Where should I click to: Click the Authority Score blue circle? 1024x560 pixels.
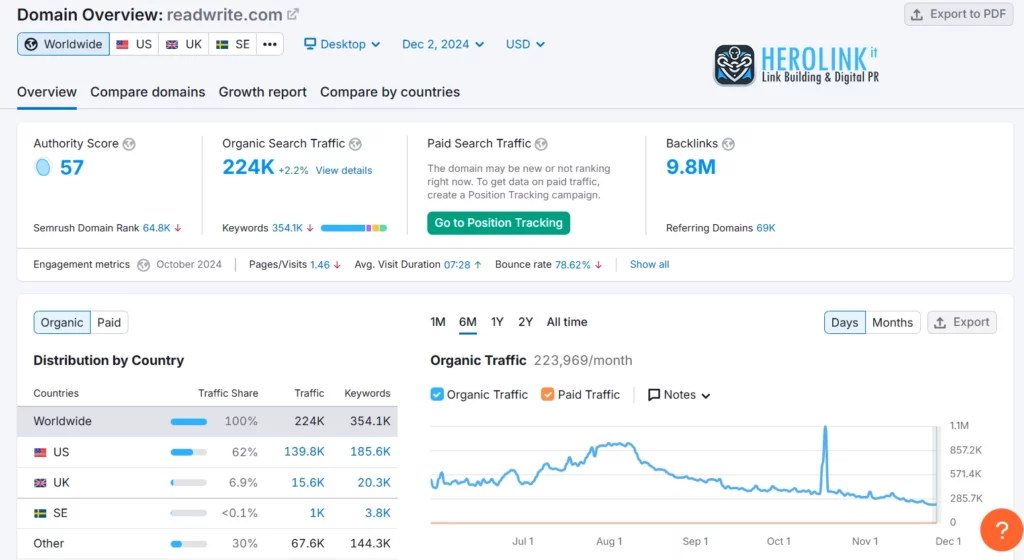pos(43,168)
